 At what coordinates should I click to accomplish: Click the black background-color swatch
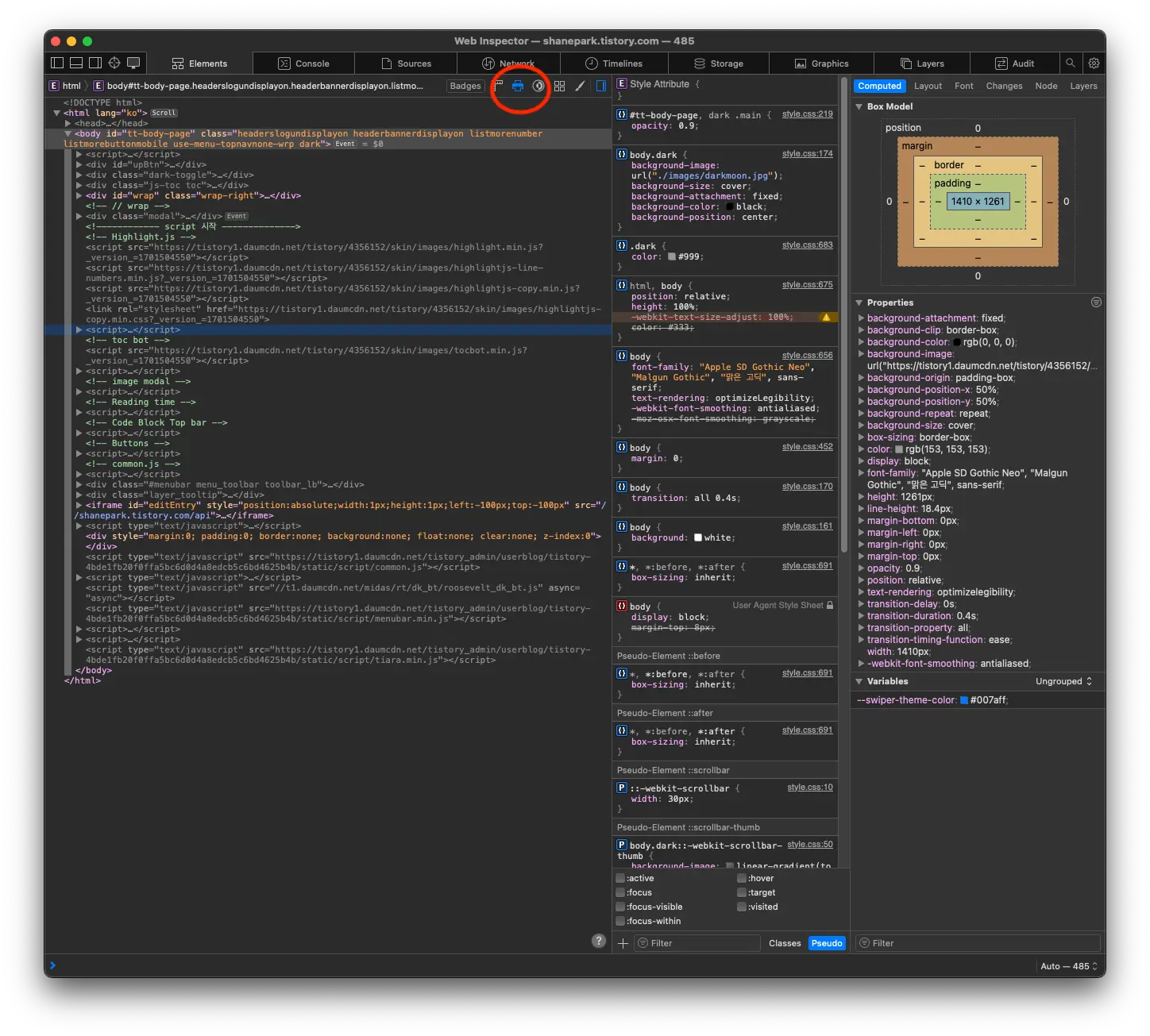(730, 206)
